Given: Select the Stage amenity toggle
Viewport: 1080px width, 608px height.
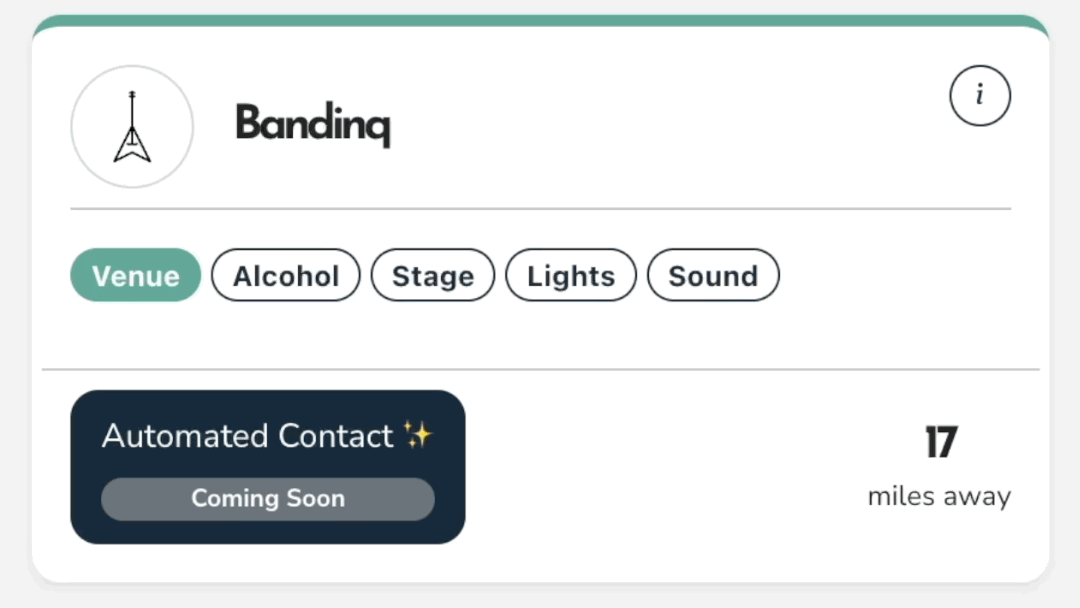Looking at the screenshot, I should 432,275.
